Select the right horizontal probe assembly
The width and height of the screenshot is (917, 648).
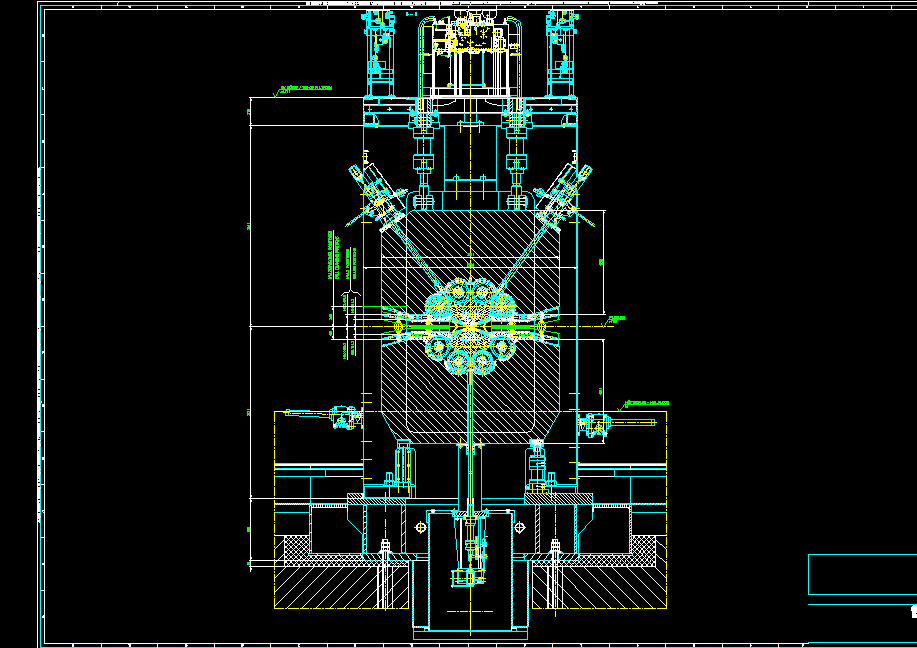618,423
